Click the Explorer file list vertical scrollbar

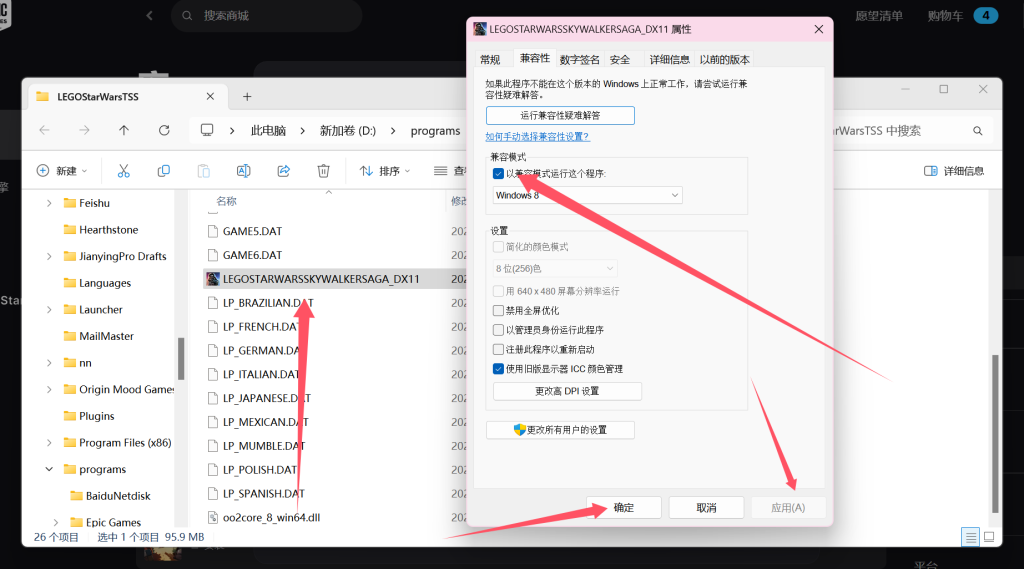pyautogui.click(x=995, y=434)
